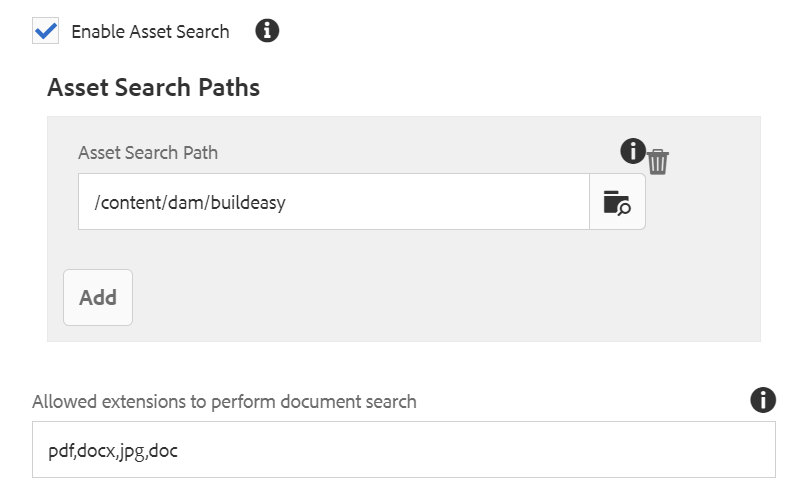Show info for Asset Search Path field

633,151
